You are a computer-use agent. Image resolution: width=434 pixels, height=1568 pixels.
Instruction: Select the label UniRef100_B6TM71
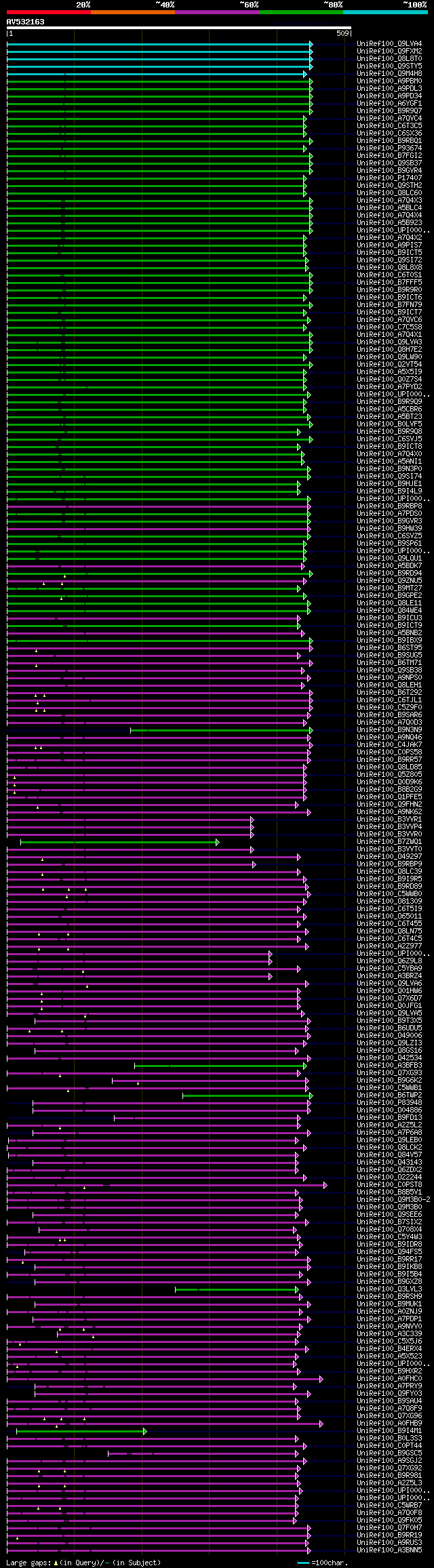click(389, 663)
